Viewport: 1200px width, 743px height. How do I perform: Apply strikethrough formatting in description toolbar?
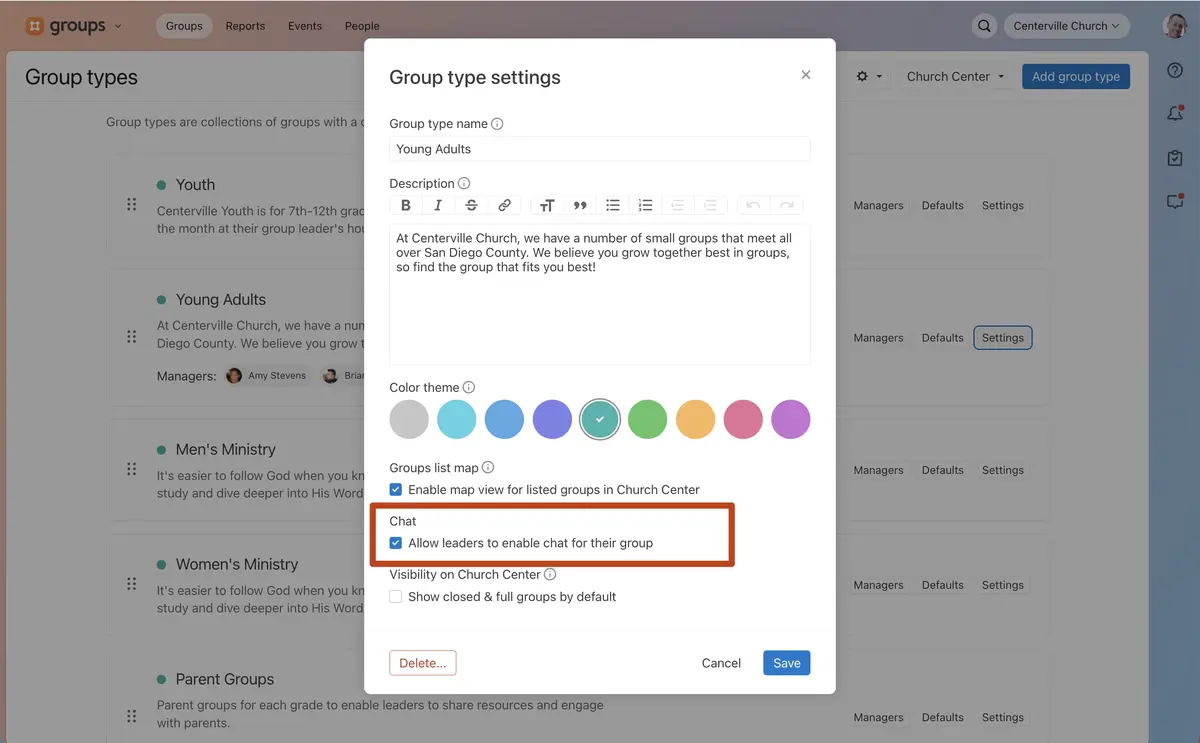[471, 205]
